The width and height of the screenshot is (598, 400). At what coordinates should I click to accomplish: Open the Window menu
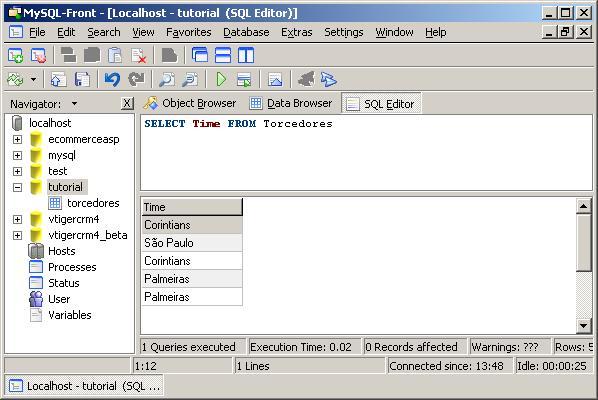pyautogui.click(x=394, y=32)
